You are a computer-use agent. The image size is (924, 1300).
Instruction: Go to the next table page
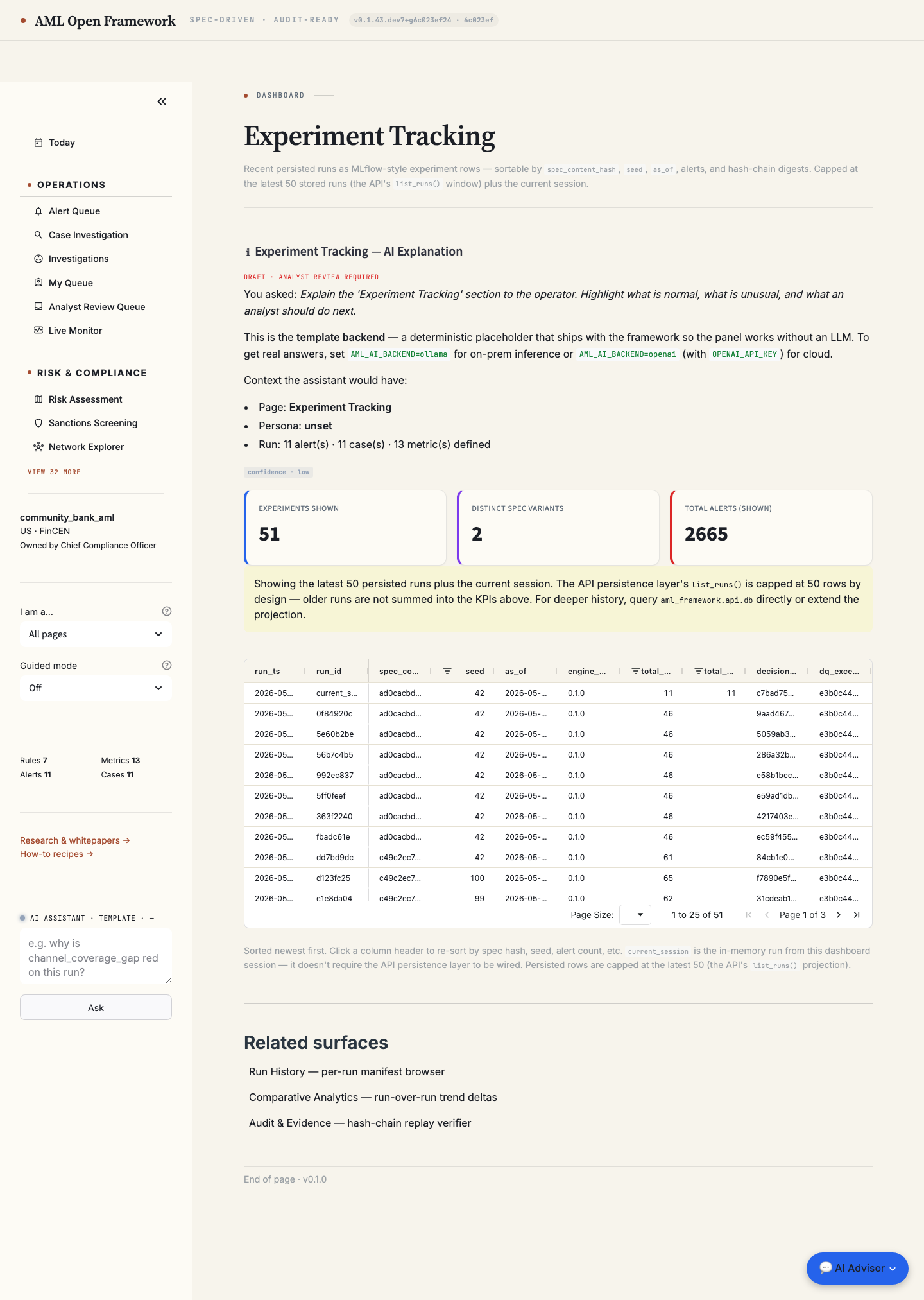click(839, 915)
